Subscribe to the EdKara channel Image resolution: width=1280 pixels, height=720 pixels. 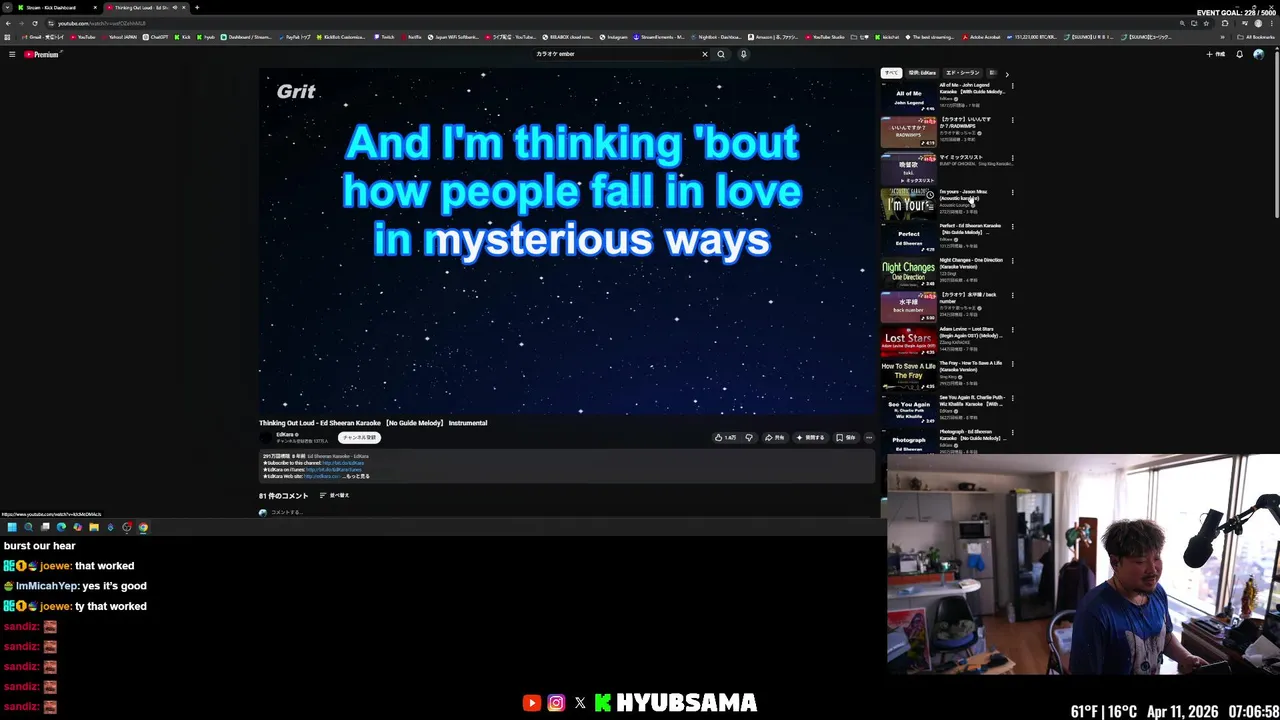[x=359, y=437]
